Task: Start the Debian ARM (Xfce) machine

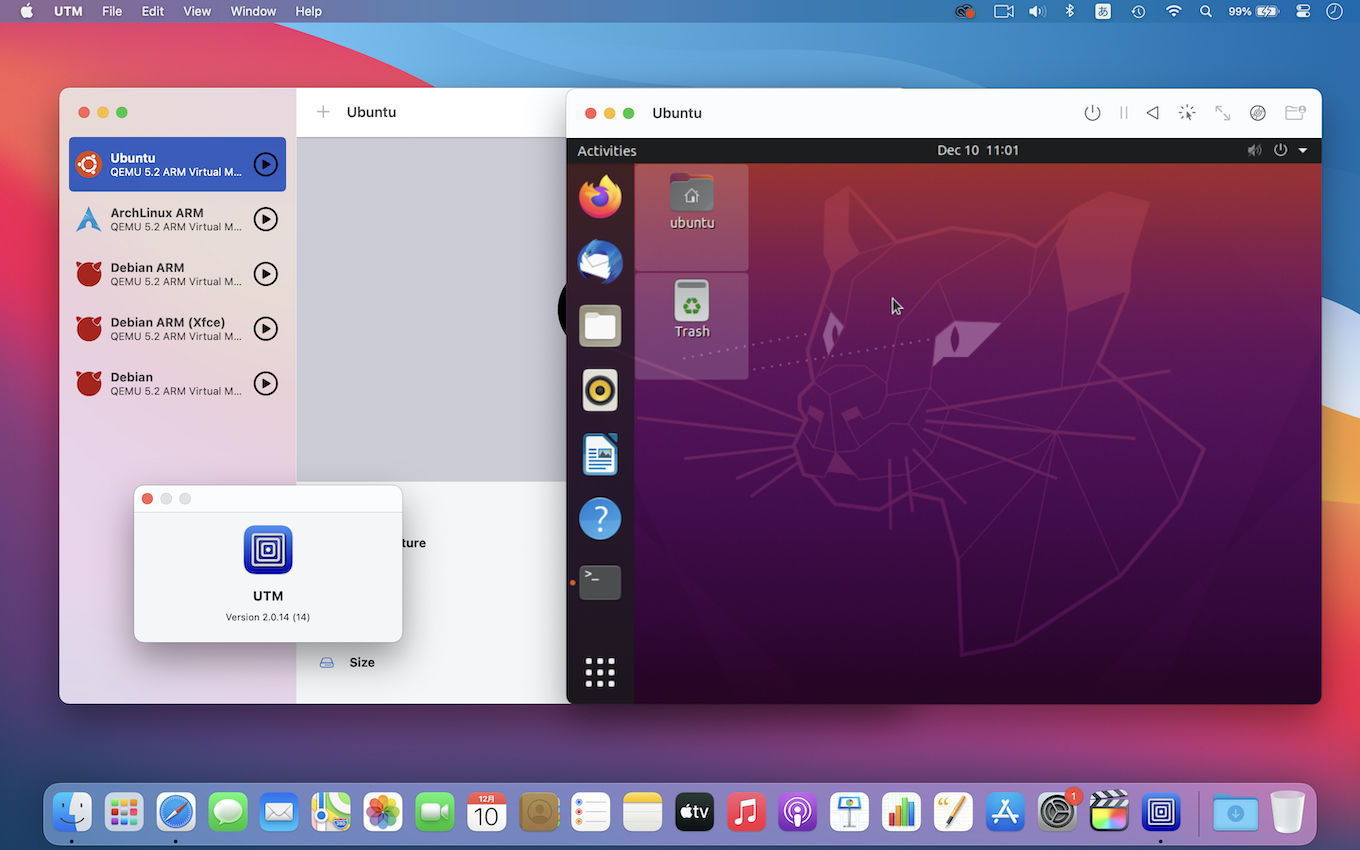Action: coord(265,329)
